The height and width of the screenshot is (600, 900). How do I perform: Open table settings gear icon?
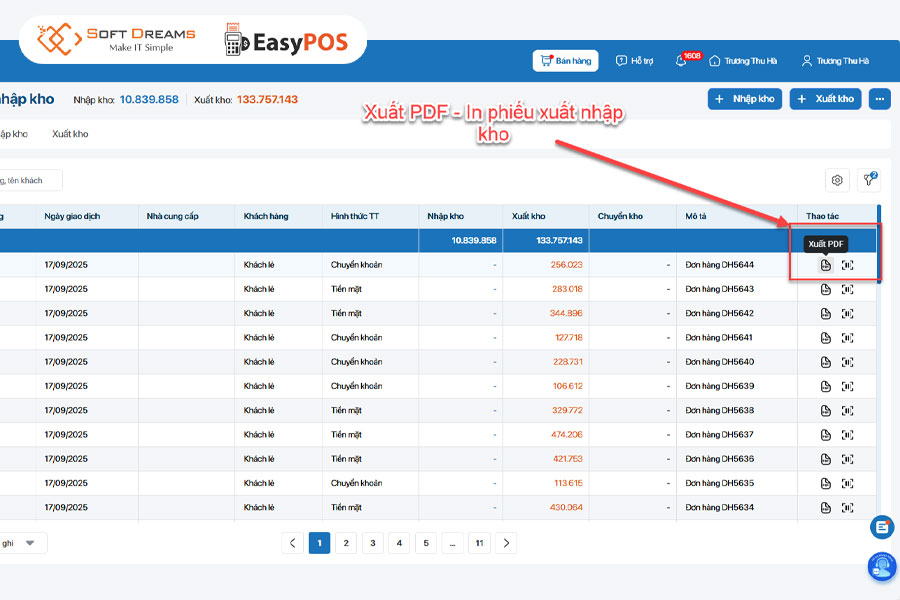click(837, 180)
